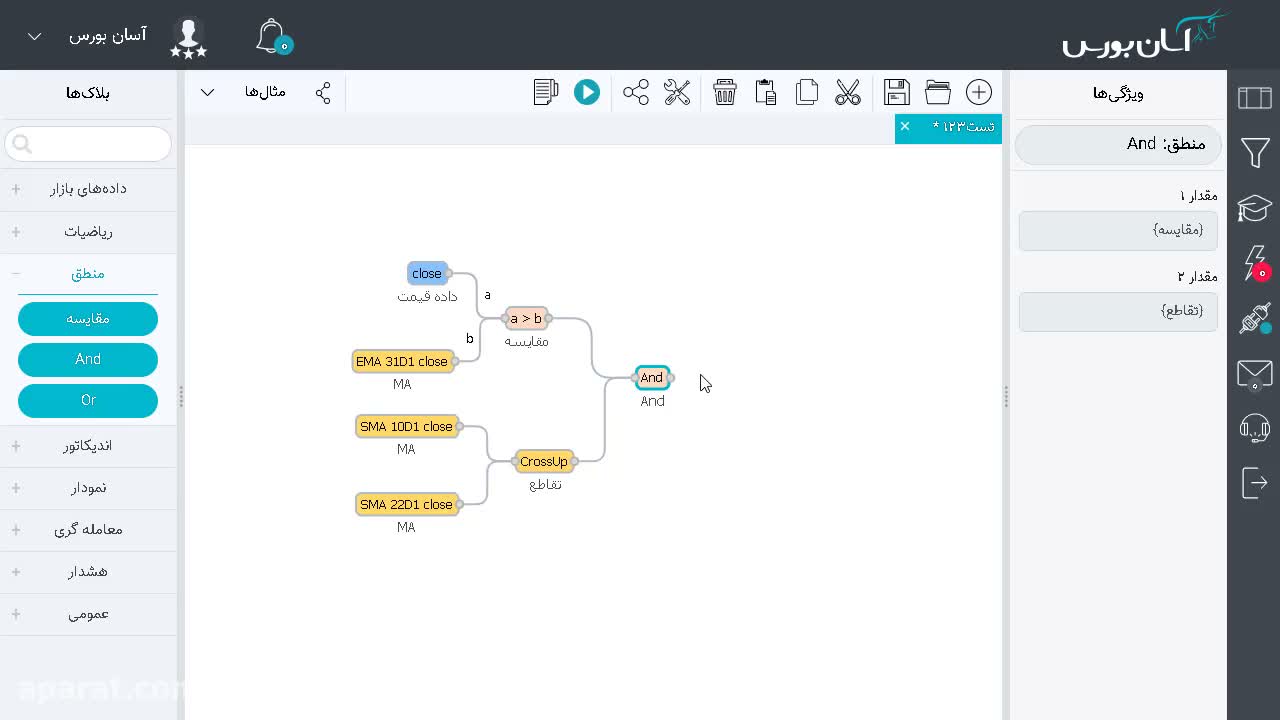Add the مقایسه logic block

pyautogui.click(x=88, y=319)
